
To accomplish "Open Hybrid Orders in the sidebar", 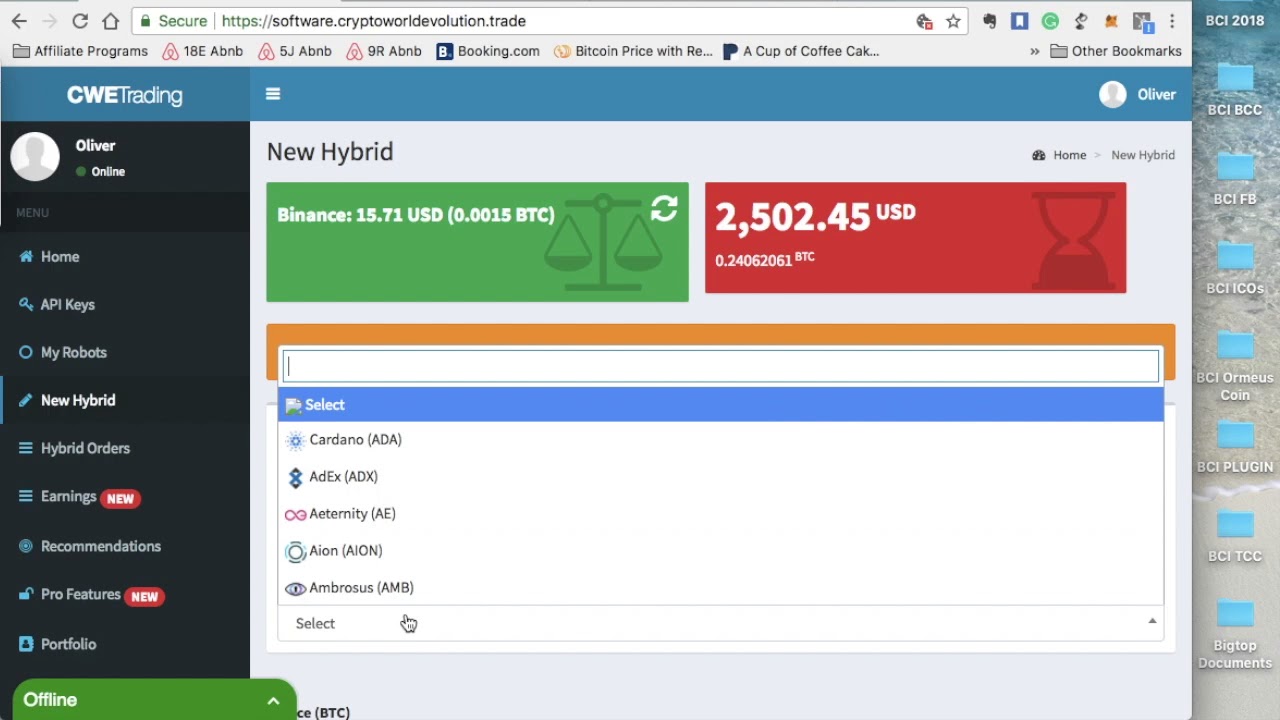I will point(125,449).
